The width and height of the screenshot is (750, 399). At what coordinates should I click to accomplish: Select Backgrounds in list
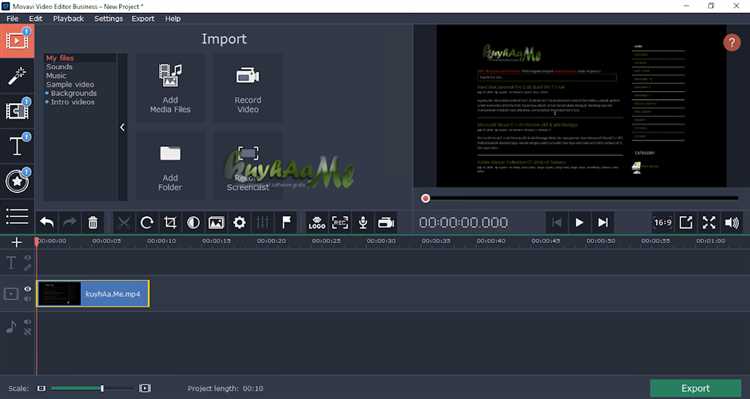pyautogui.click(x=74, y=93)
